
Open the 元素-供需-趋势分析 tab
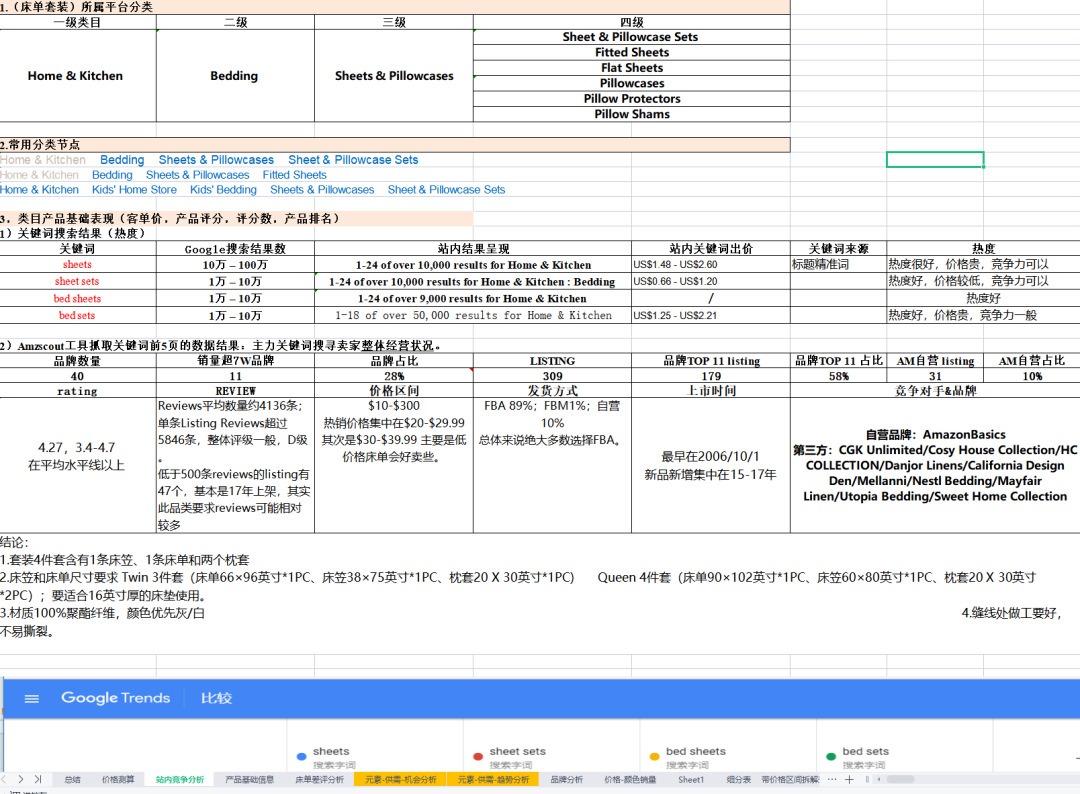pyautogui.click(x=493, y=780)
